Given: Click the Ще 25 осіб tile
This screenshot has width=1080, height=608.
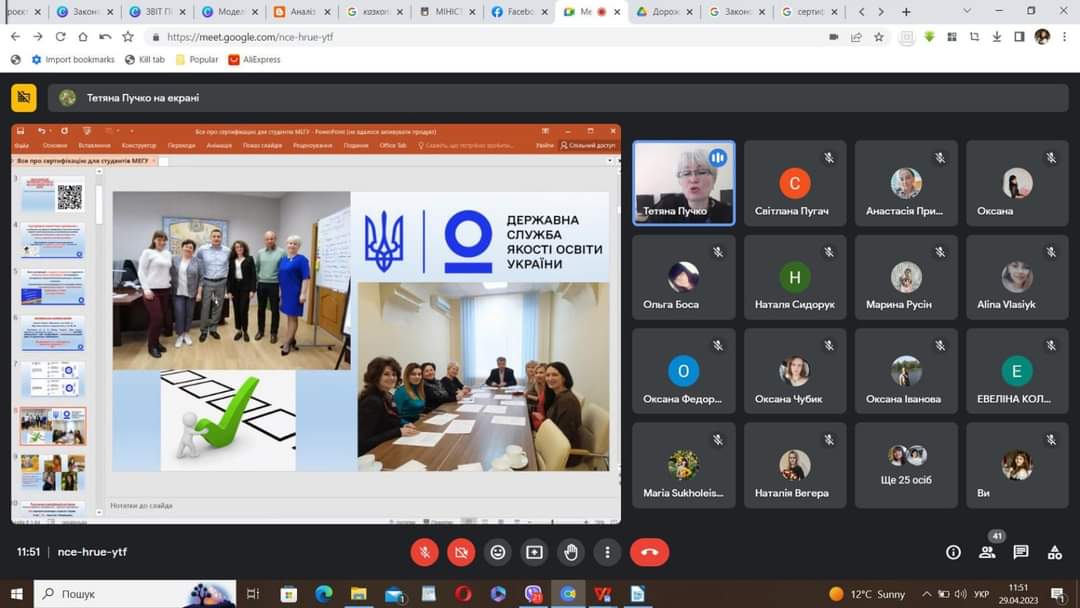Looking at the screenshot, I should coord(906,465).
